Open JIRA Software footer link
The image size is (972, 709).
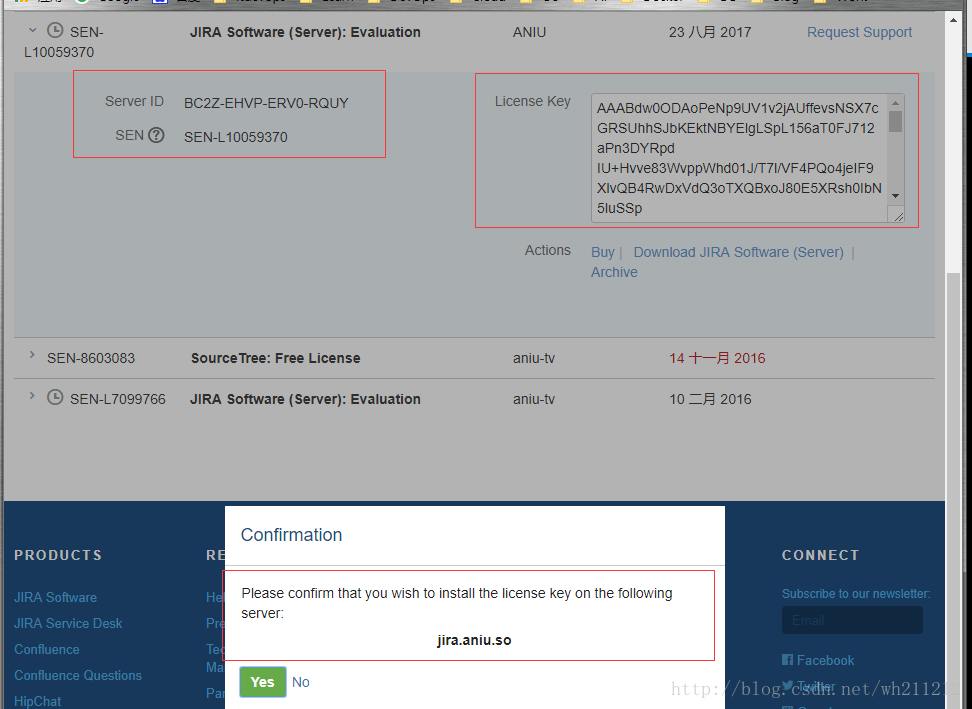coord(55,597)
